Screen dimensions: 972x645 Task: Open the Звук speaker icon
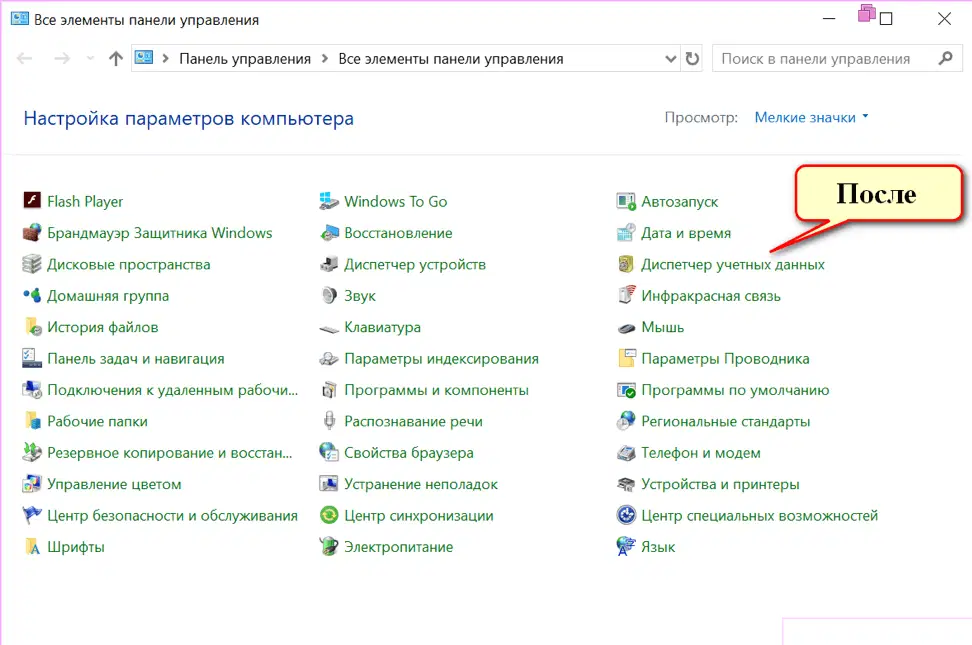[329, 295]
